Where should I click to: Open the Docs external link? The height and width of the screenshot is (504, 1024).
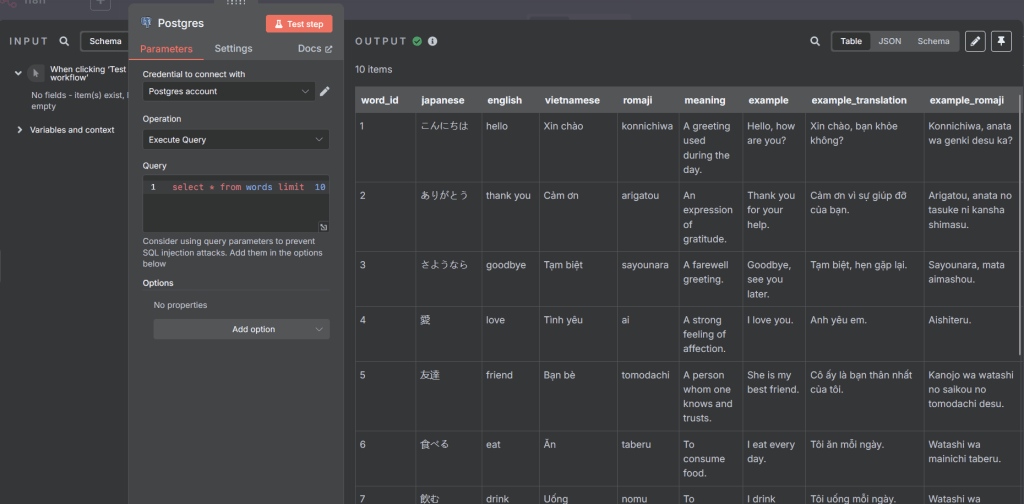(x=315, y=48)
